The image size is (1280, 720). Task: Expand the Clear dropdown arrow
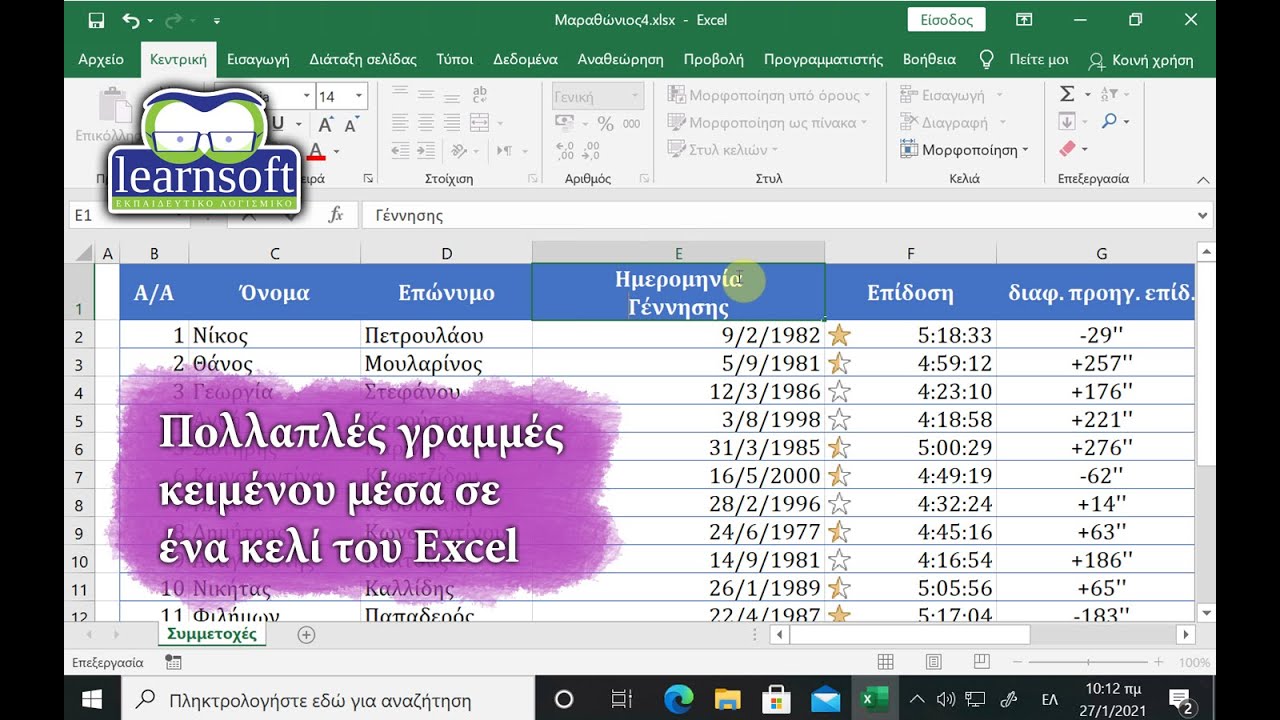point(1084,150)
